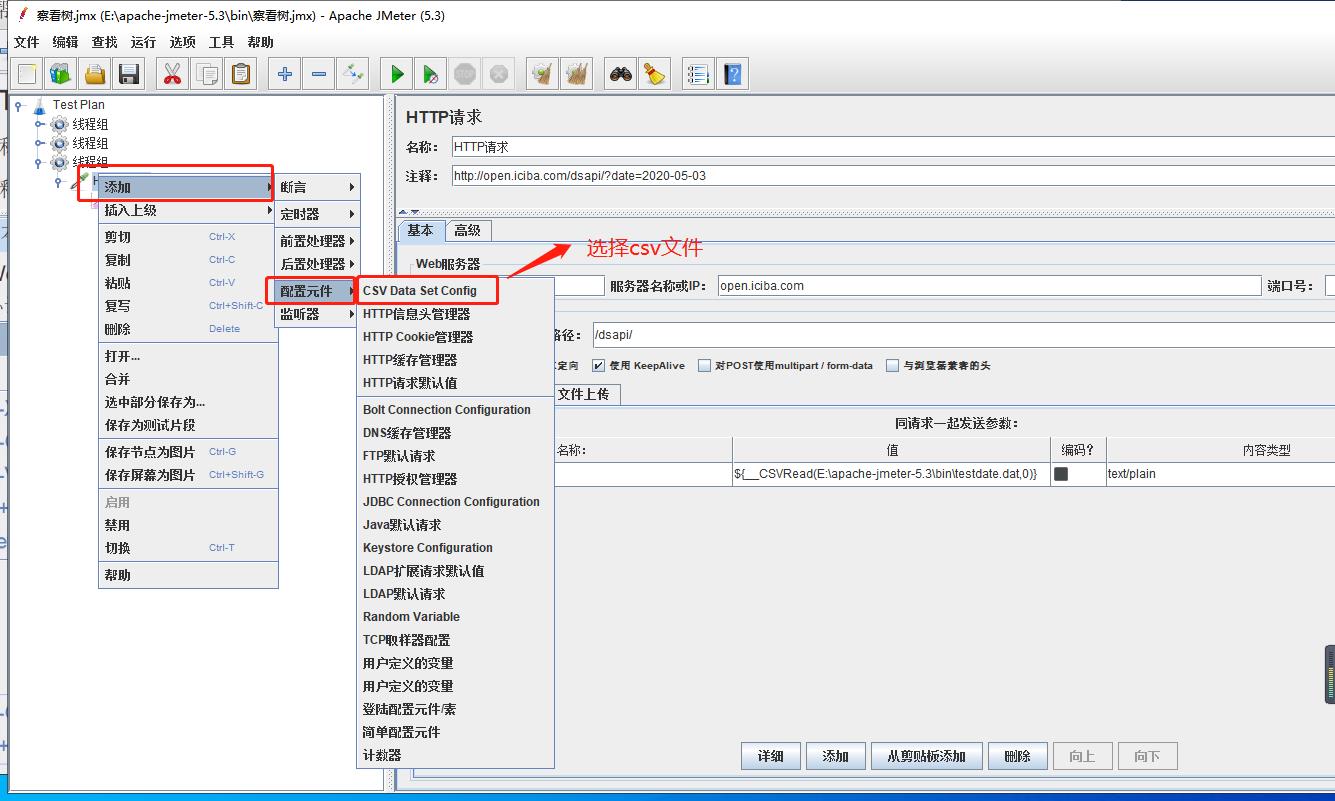Open the Function Helper list icon
The image size is (1335, 801).
click(x=699, y=74)
